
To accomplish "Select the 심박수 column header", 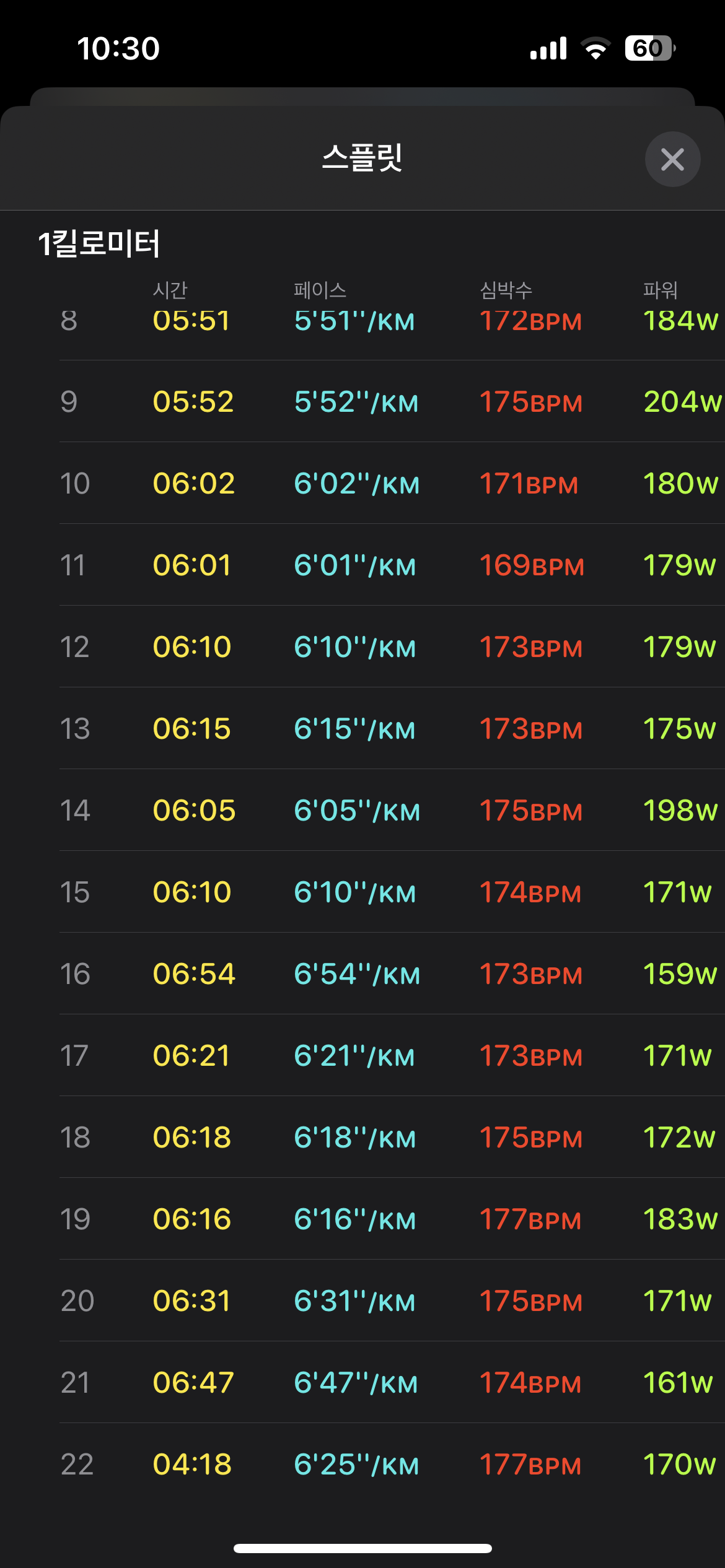I will click(506, 290).
